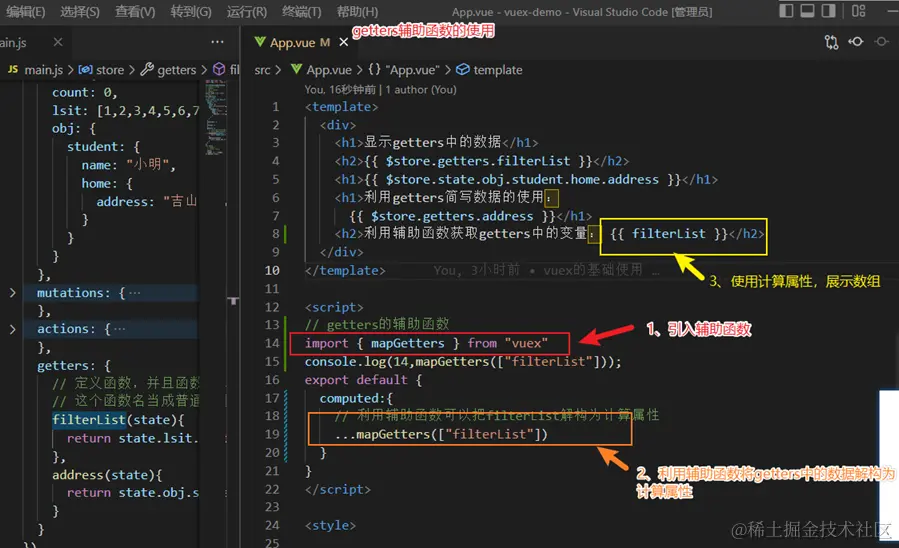Screen dimensions: 899x548
Task: Click <style> tag on line 24
Action: point(330,526)
